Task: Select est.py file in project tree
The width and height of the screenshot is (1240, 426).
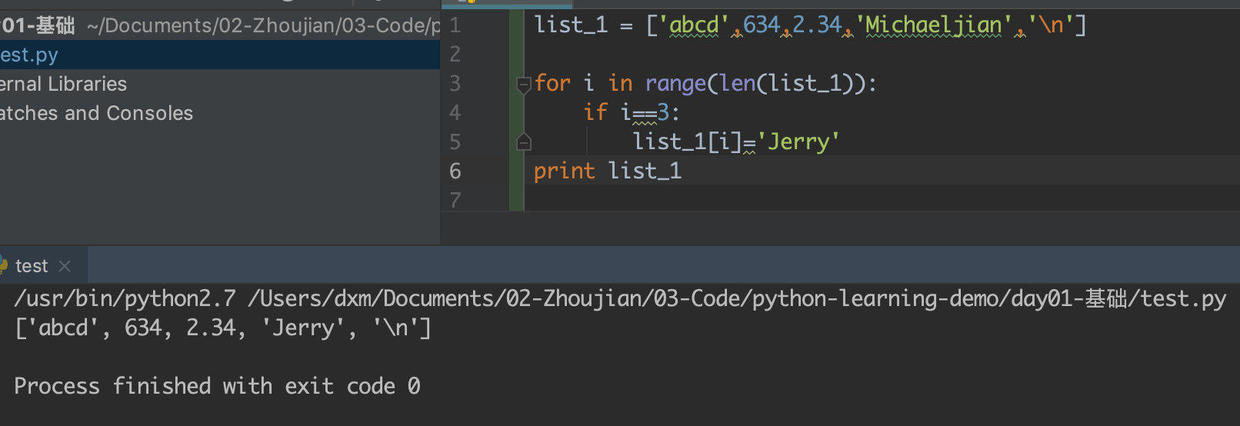Action: (220, 54)
